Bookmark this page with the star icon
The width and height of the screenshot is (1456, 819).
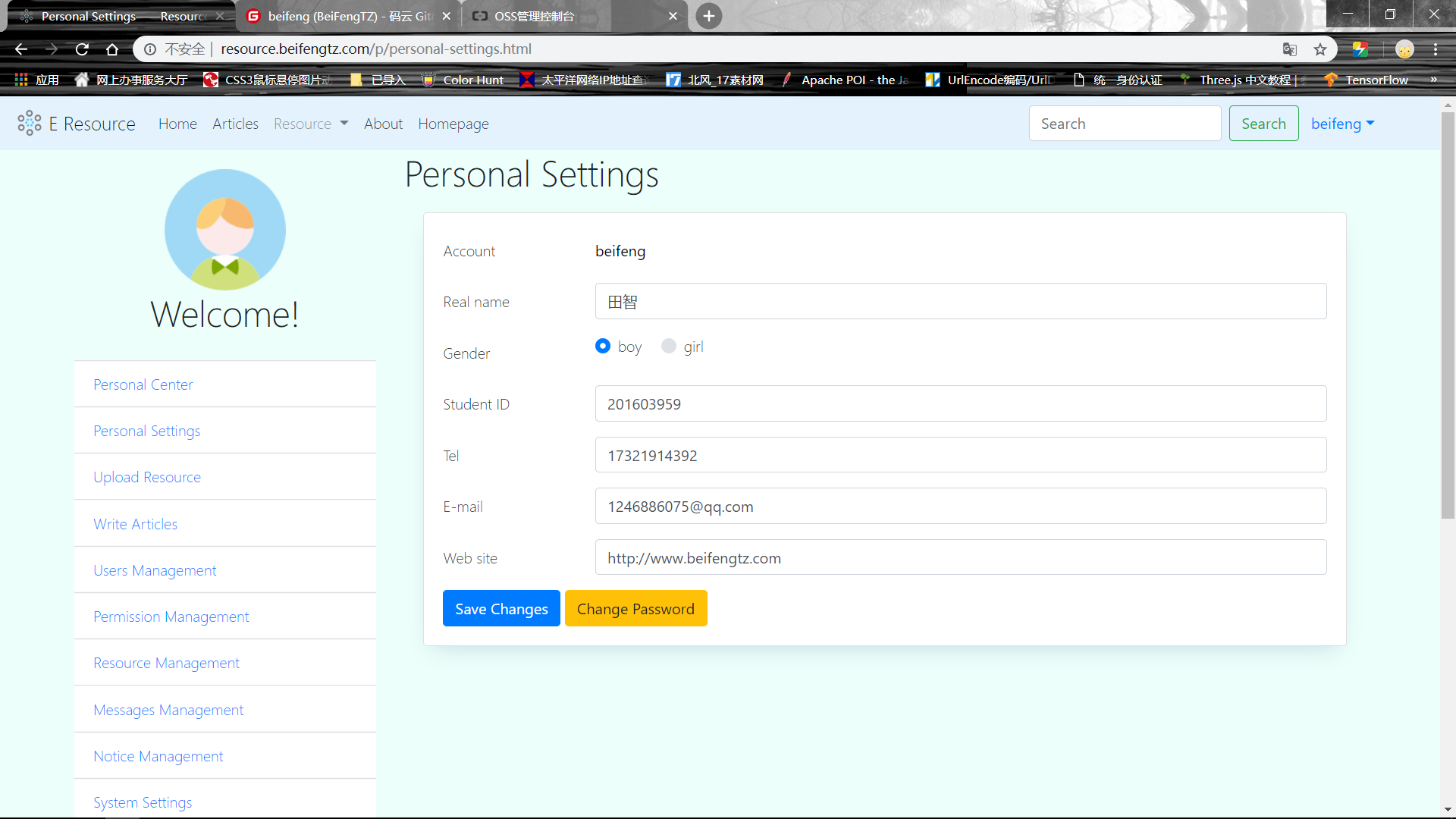click(1320, 49)
